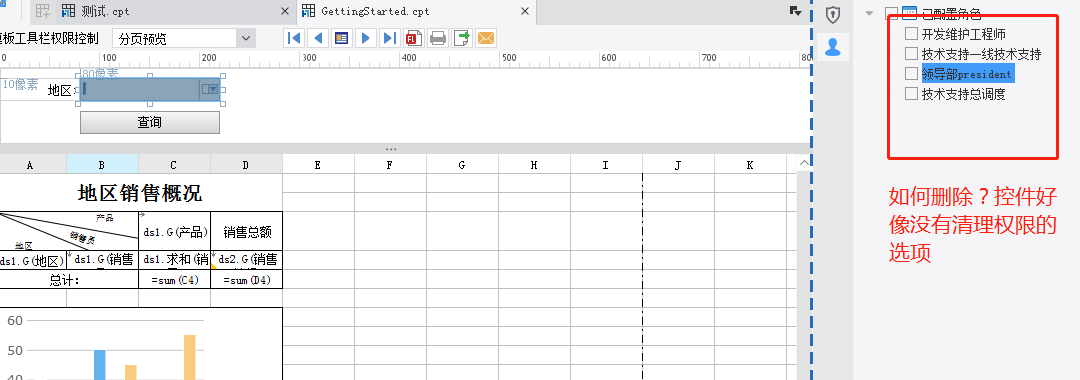
Task: Check the 已配置角色 root checkbox
Action: tap(891, 13)
